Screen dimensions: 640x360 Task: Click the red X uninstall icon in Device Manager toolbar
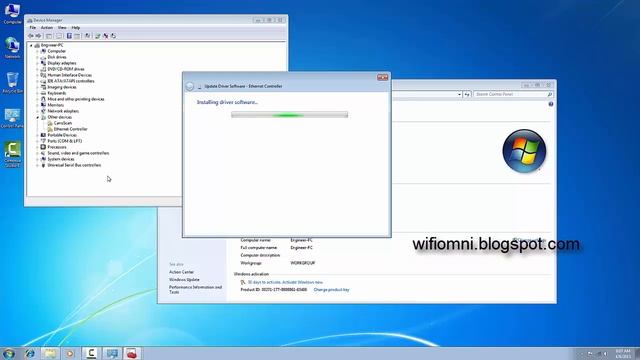(x=106, y=36)
